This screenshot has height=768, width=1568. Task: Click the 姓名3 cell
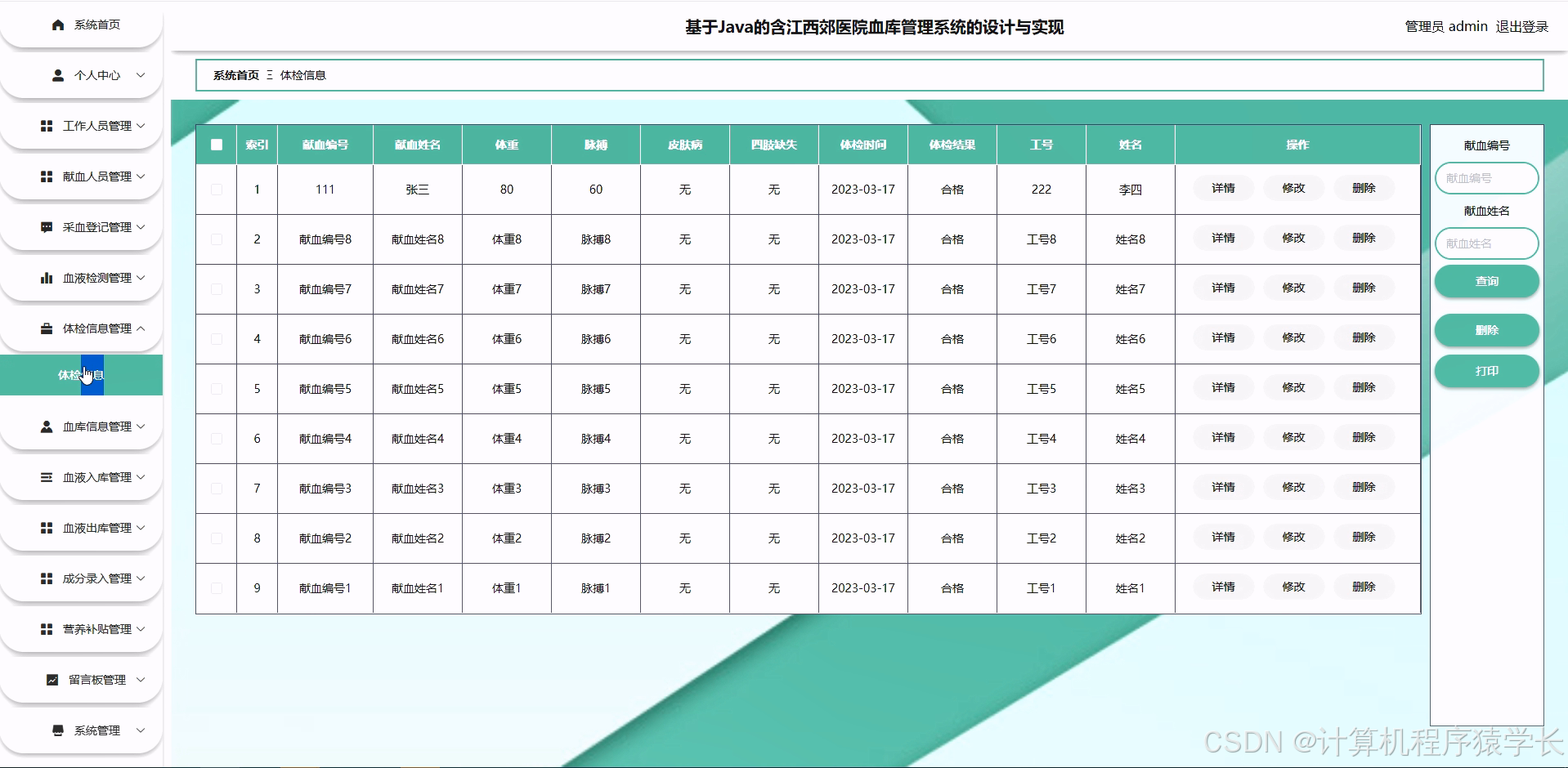coord(1131,489)
